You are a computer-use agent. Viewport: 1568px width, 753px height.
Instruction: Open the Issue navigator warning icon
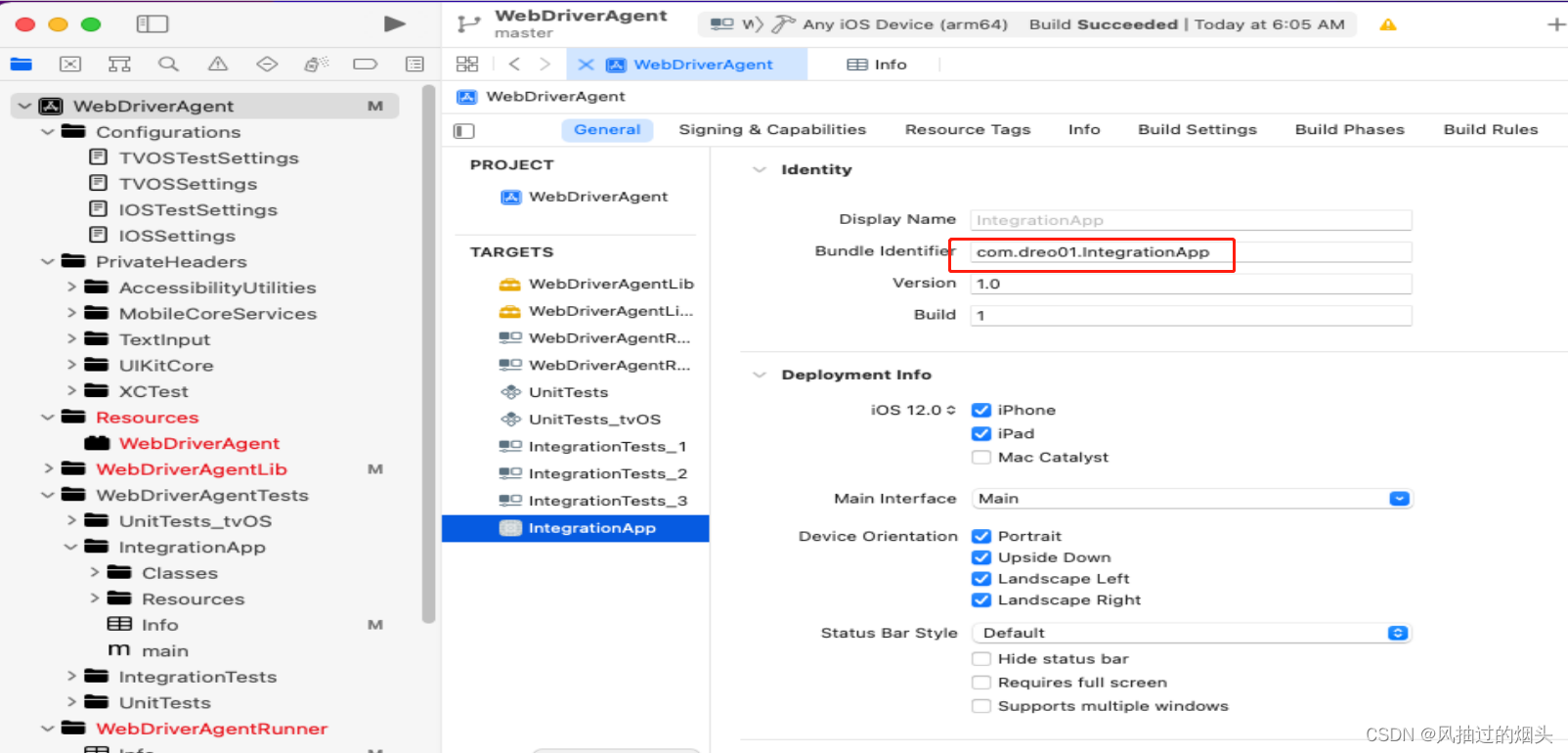click(x=218, y=65)
